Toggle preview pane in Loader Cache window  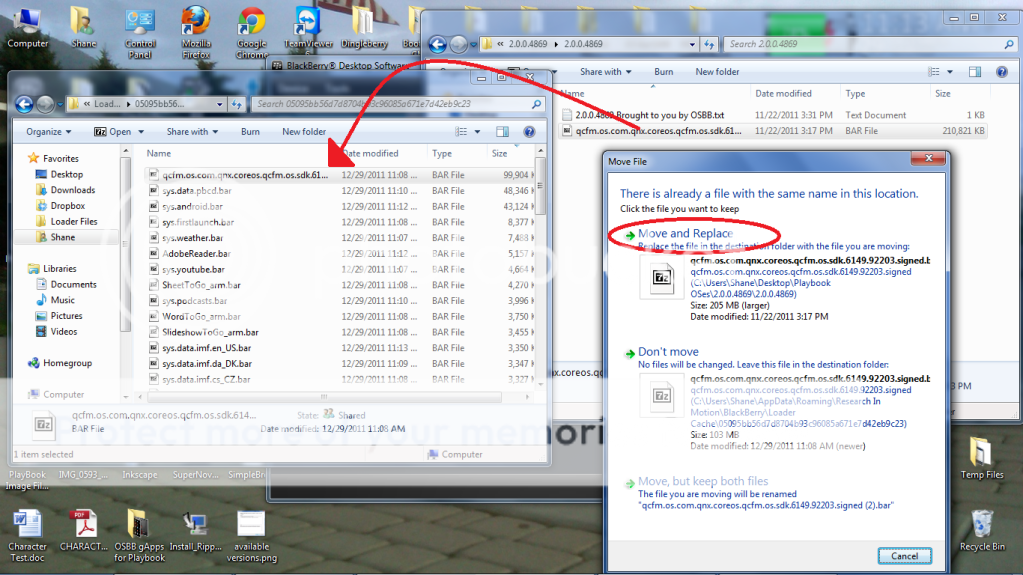[502, 132]
